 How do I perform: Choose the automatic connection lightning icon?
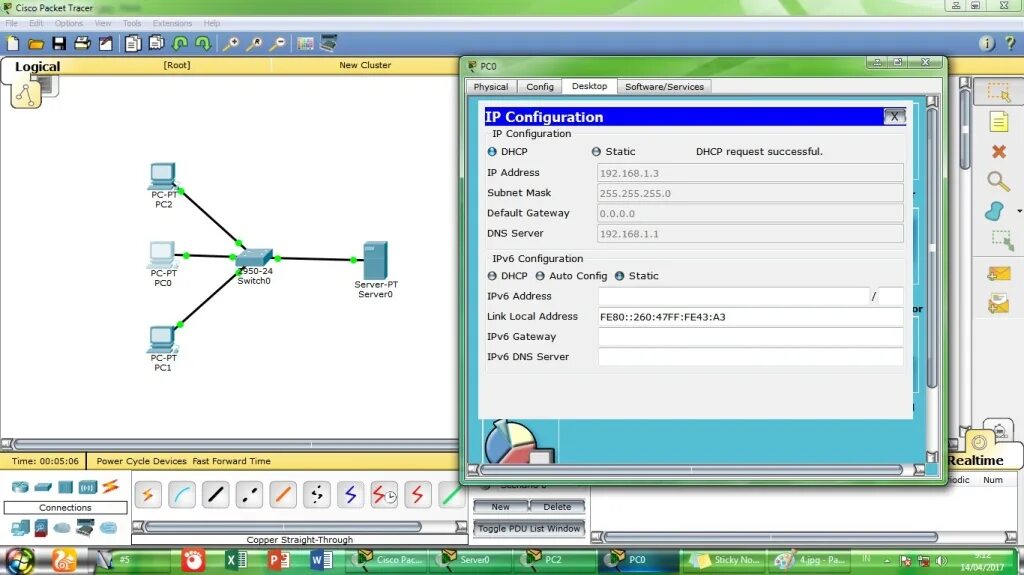tap(148, 495)
